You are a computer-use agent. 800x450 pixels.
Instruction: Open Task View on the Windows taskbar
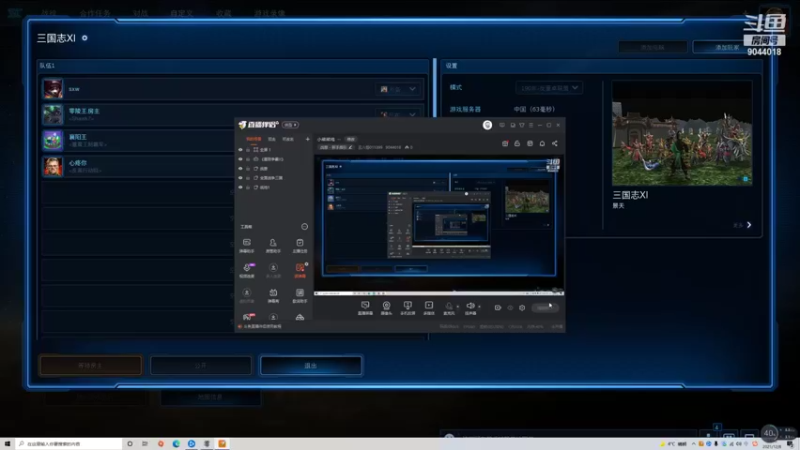(145, 444)
